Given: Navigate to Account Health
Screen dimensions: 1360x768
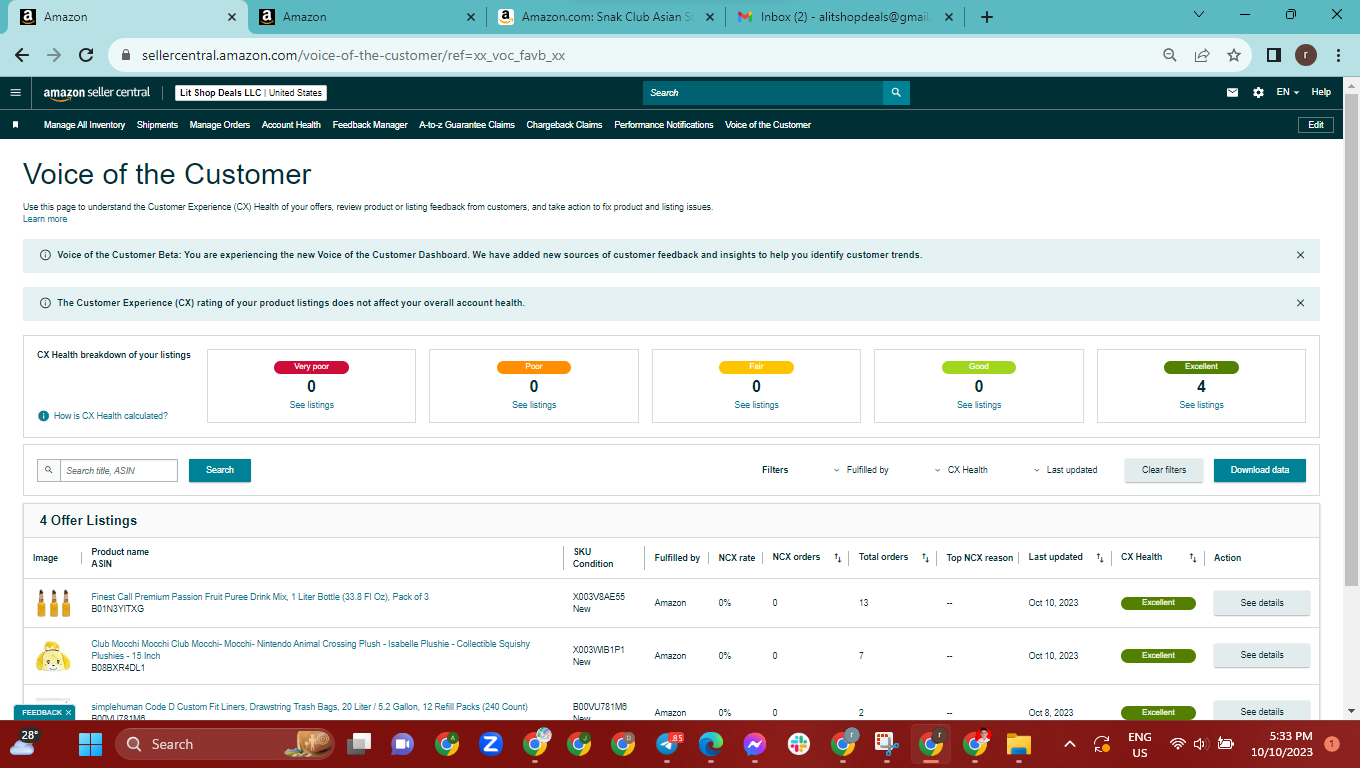Looking at the screenshot, I should [x=291, y=125].
